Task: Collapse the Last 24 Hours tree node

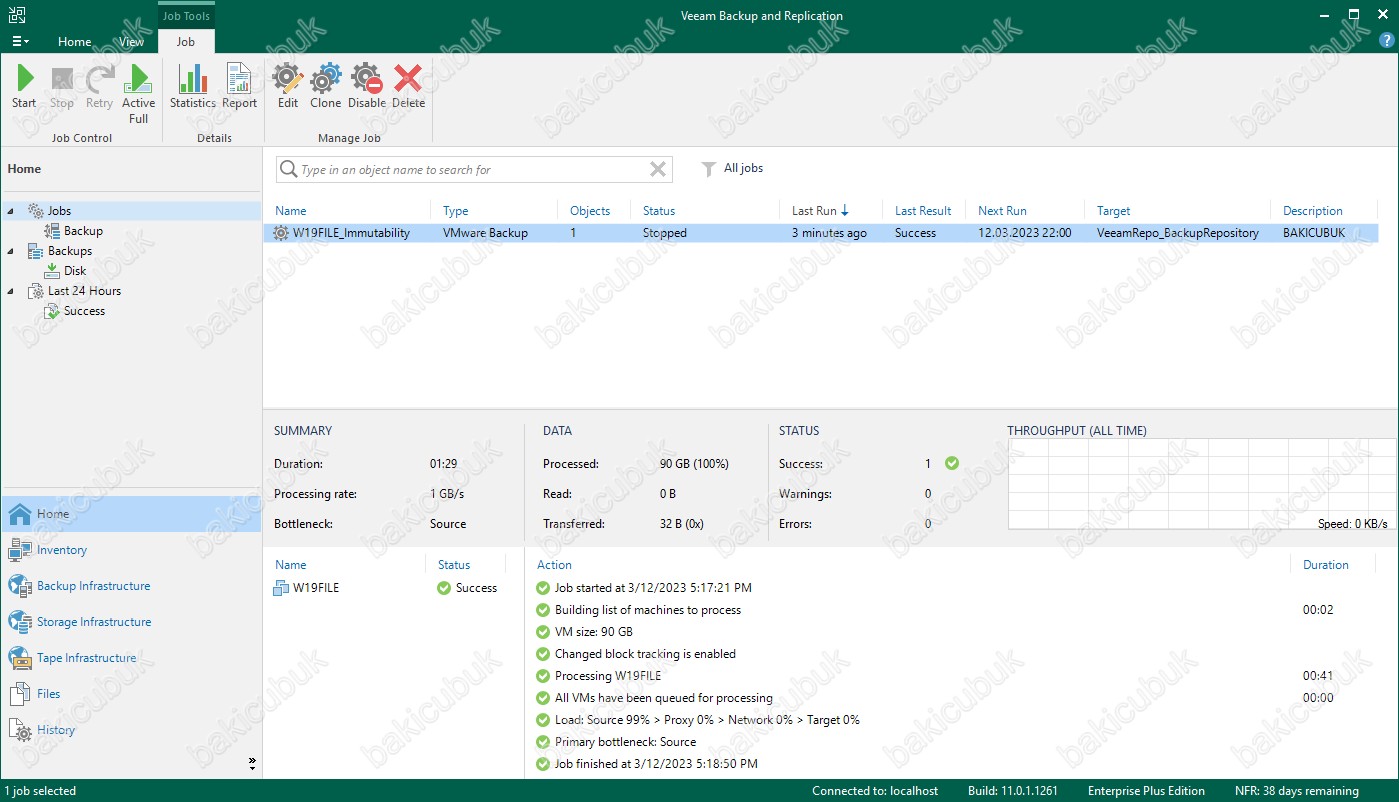Action: (x=11, y=291)
